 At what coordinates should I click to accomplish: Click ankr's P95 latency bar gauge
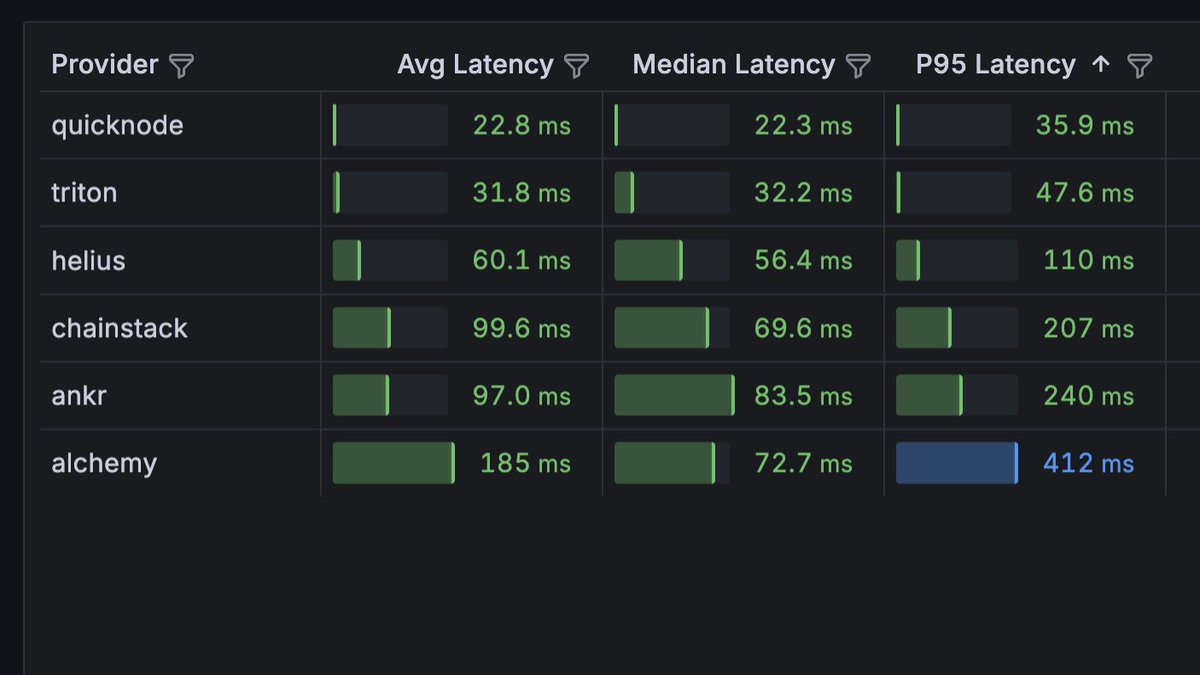pyautogui.click(x=957, y=395)
